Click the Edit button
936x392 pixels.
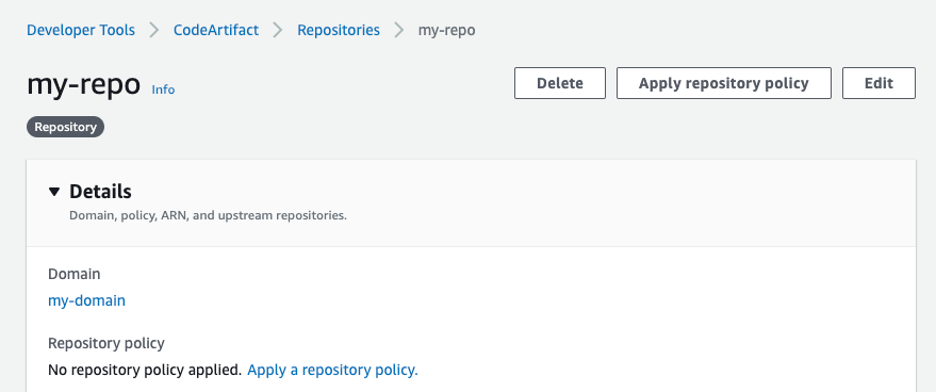[879, 83]
